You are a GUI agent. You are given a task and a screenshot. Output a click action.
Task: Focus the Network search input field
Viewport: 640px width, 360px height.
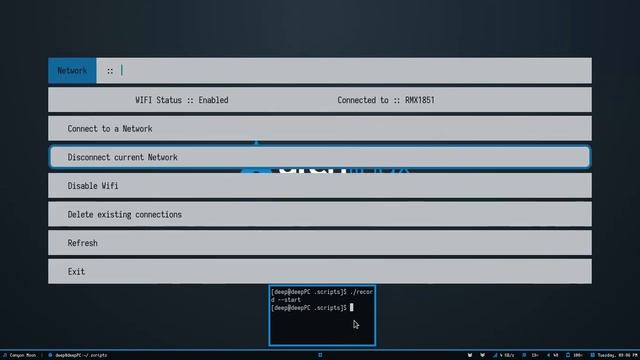344,71
